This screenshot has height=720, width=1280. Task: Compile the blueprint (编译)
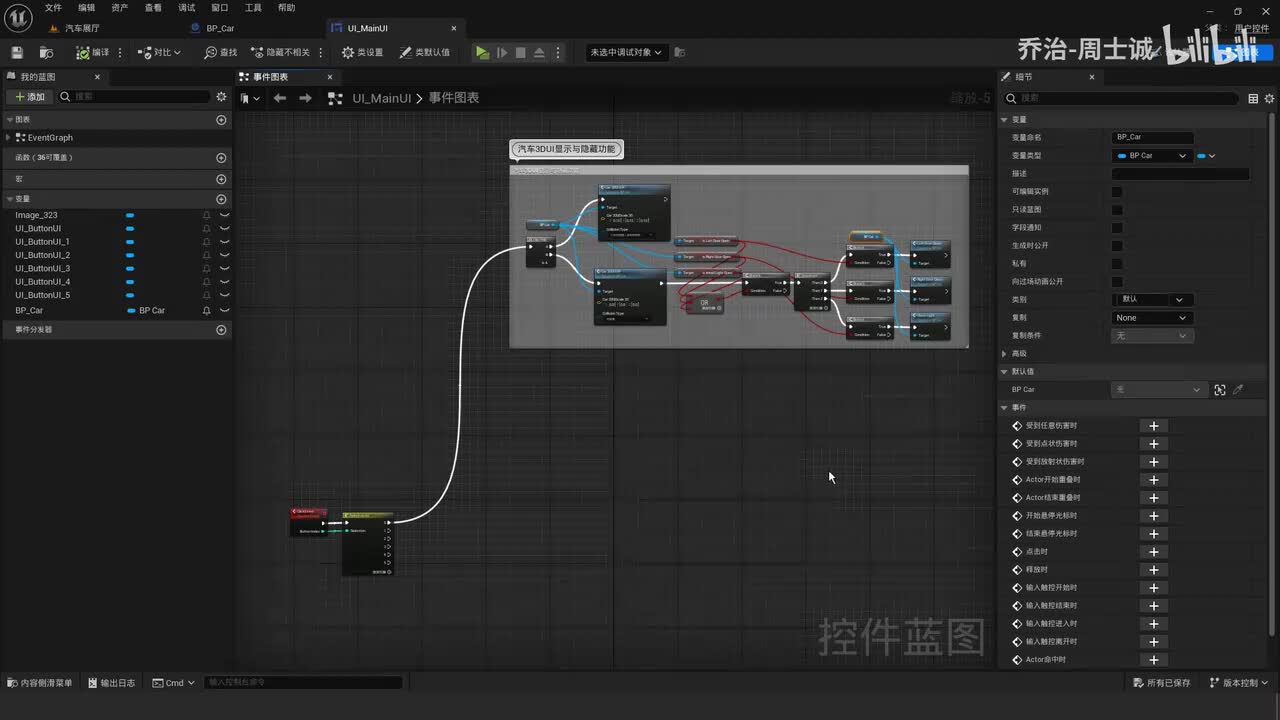click(x=93, y=52)
